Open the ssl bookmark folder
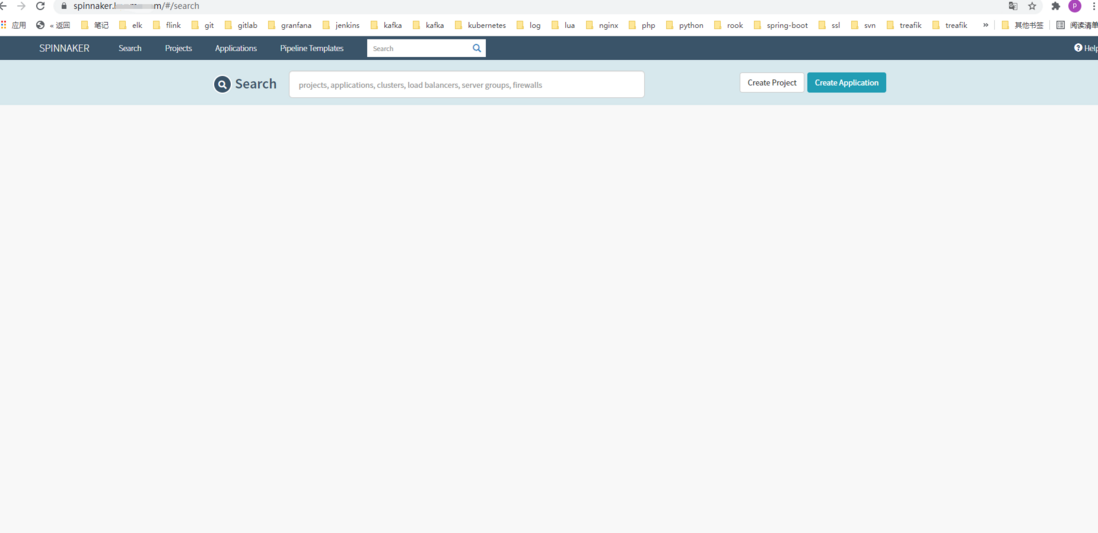 tap(829, 25)
